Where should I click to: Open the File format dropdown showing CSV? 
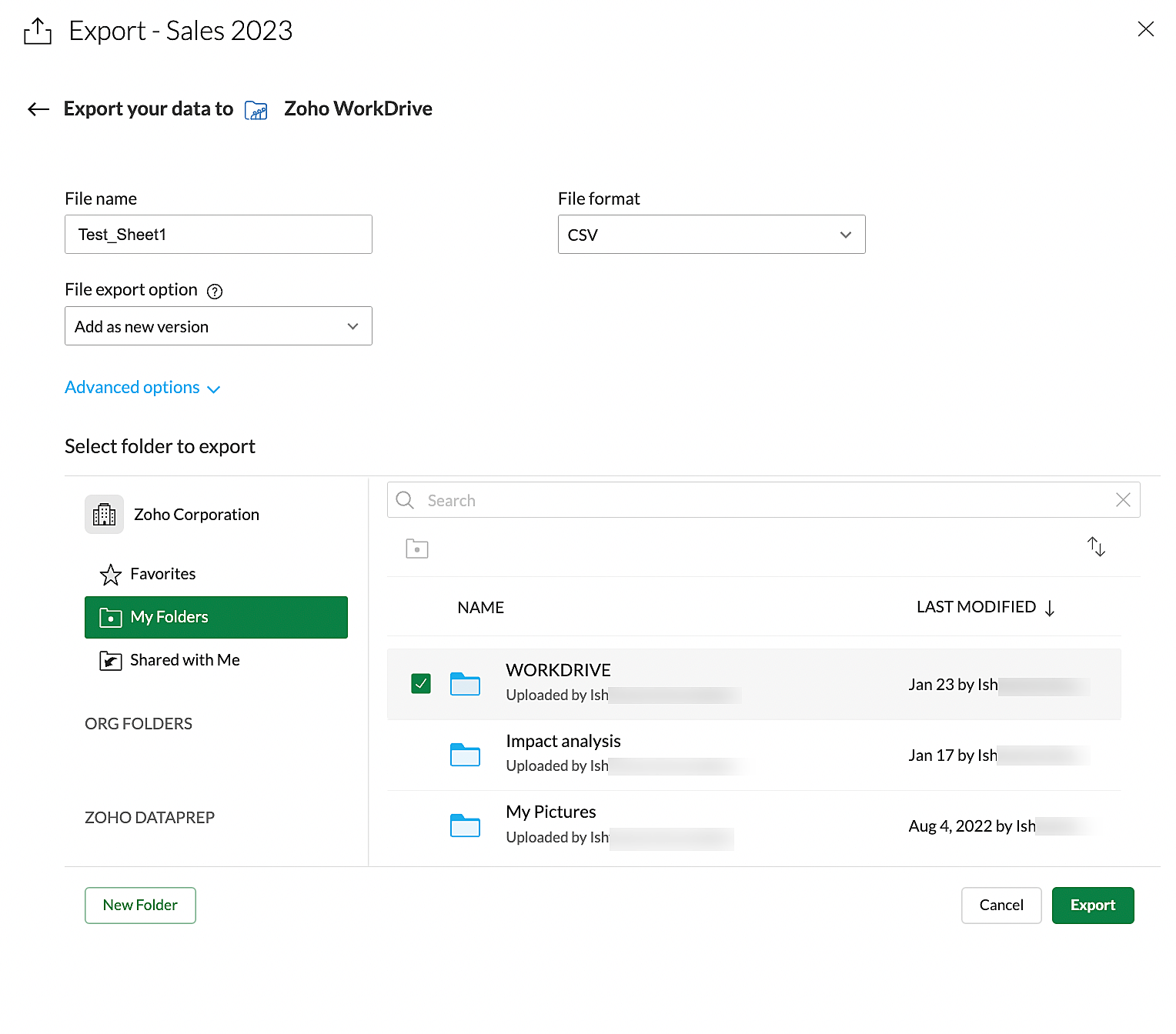711,235
